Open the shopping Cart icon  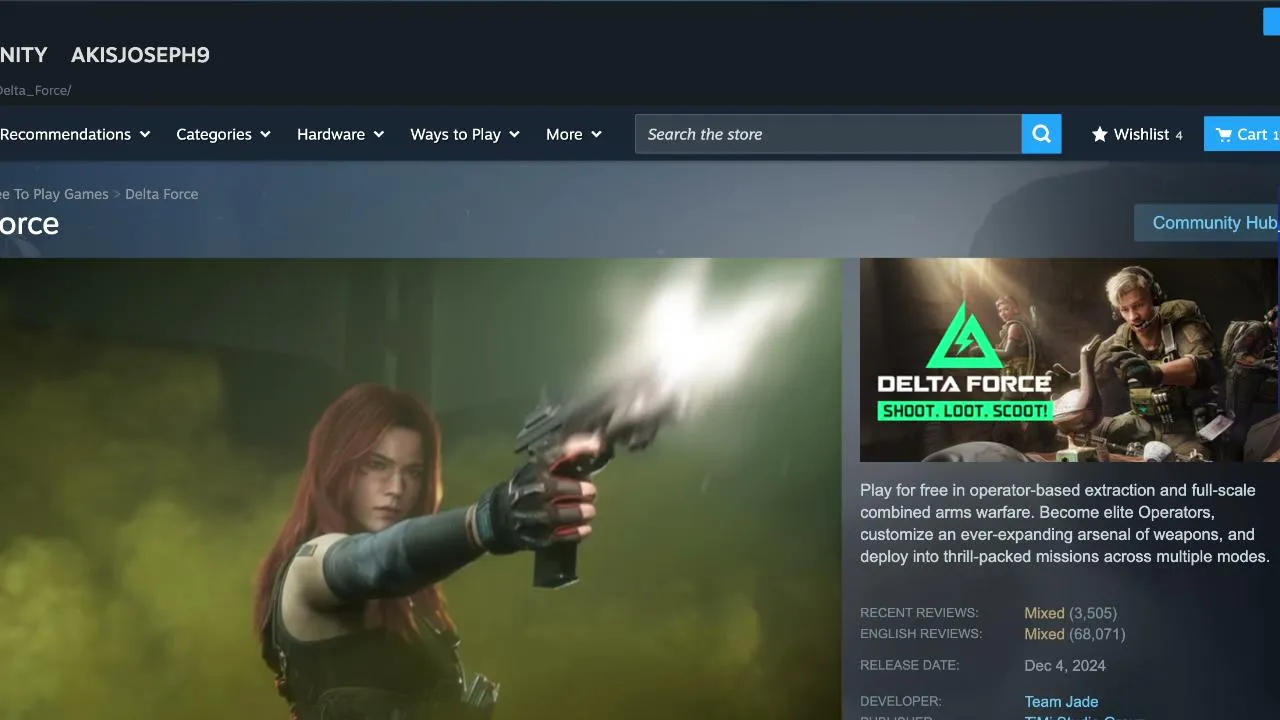point(1223,134)
